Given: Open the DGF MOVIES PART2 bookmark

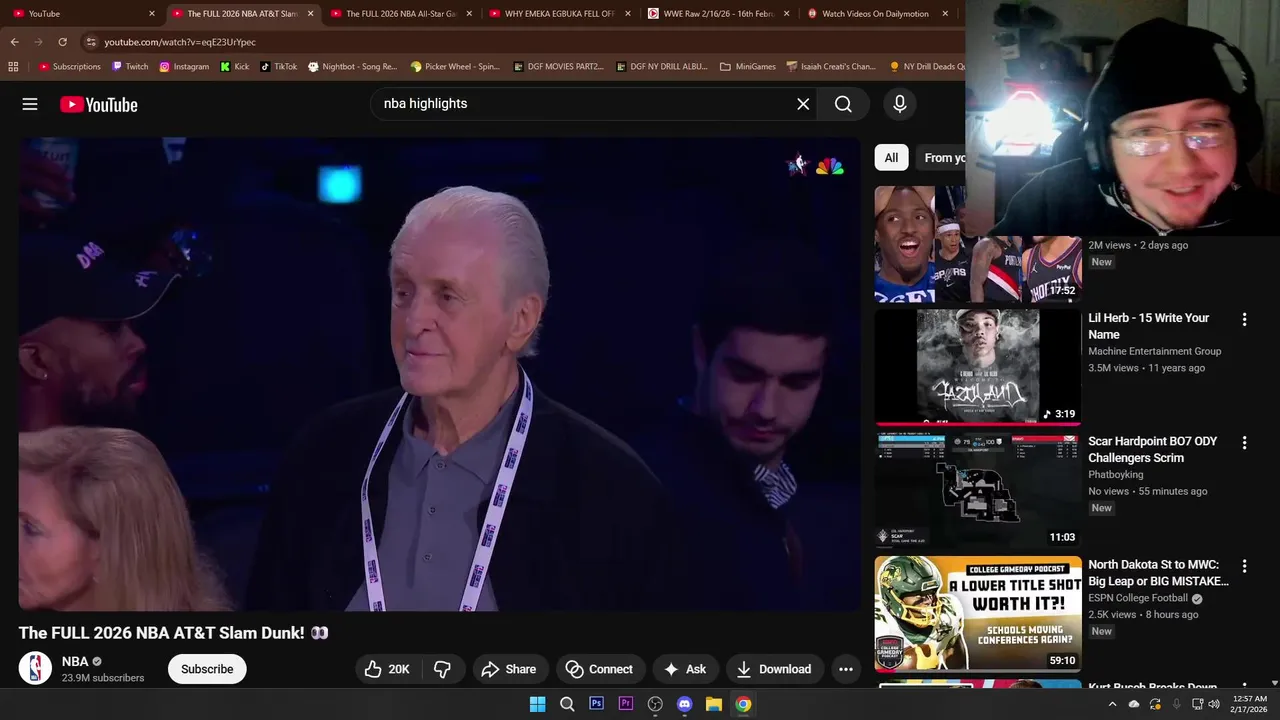Looking at the screenshot, I should click(x=558, y=67).
